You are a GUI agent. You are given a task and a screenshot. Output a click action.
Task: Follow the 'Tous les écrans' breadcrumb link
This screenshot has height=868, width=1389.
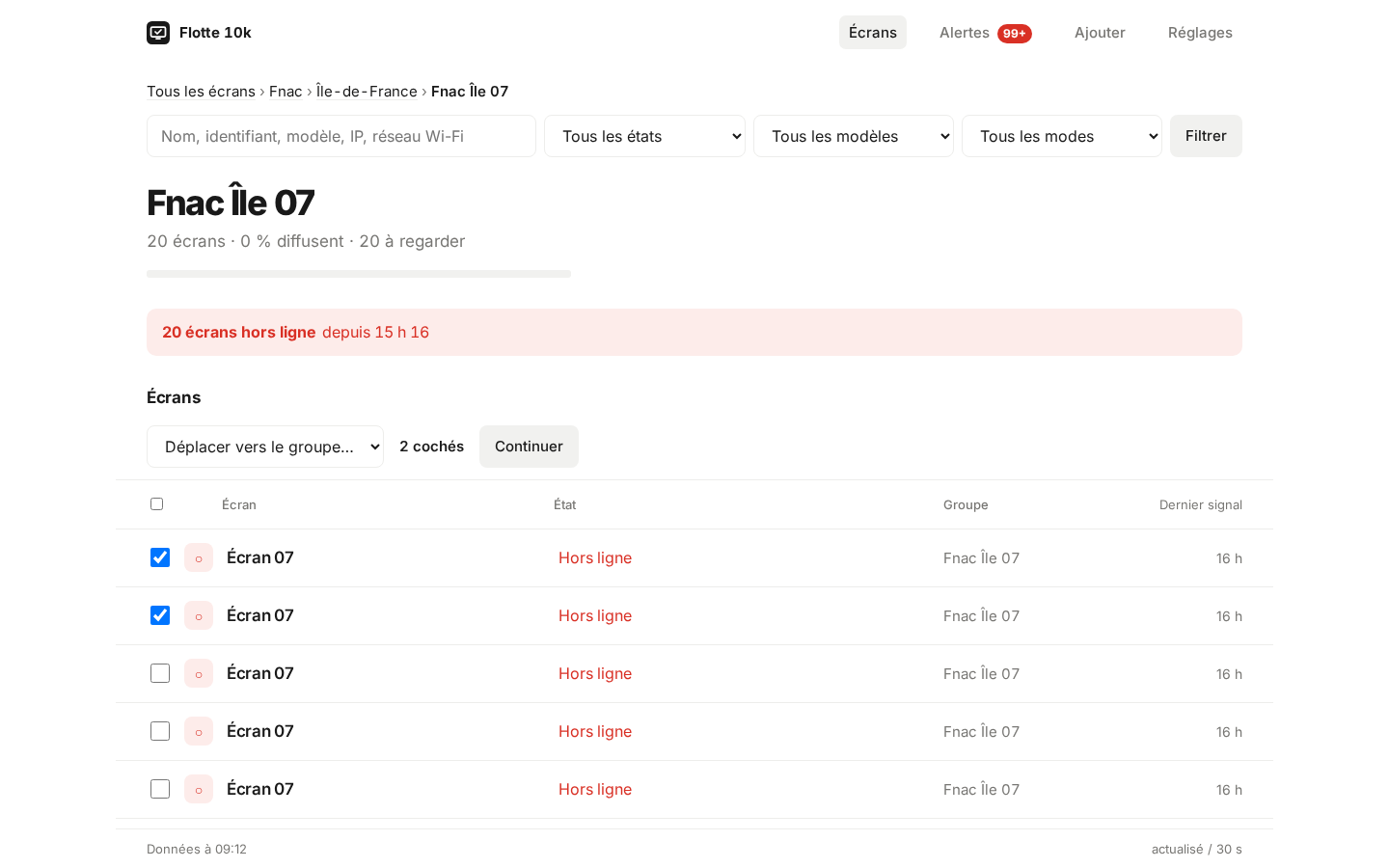pyautogui.click(x=201, y=92)
